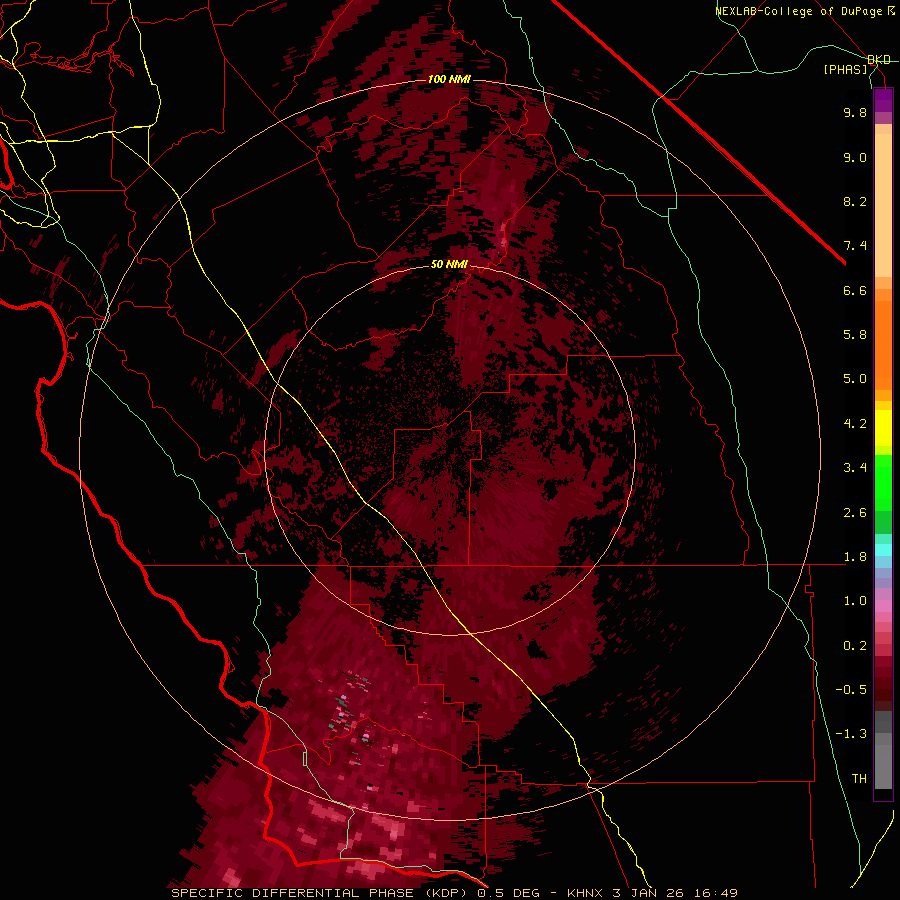Click the BKD label near the legend
This screenshot has width=900, height=900.
[878, 60]
